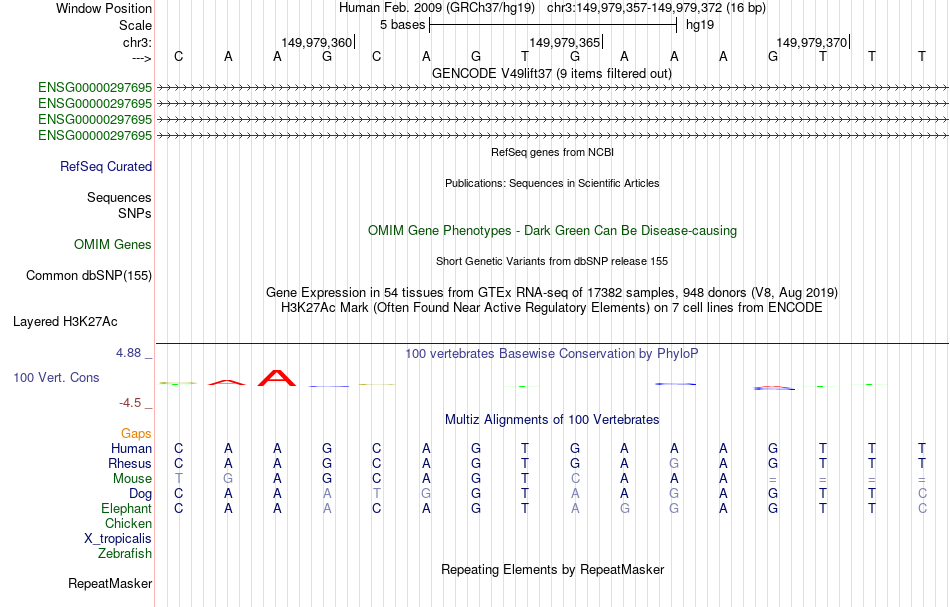Viewport: 950px width, 607px height.
Task: Click the hg19 label next to scale bar
Action: point(700,25)
